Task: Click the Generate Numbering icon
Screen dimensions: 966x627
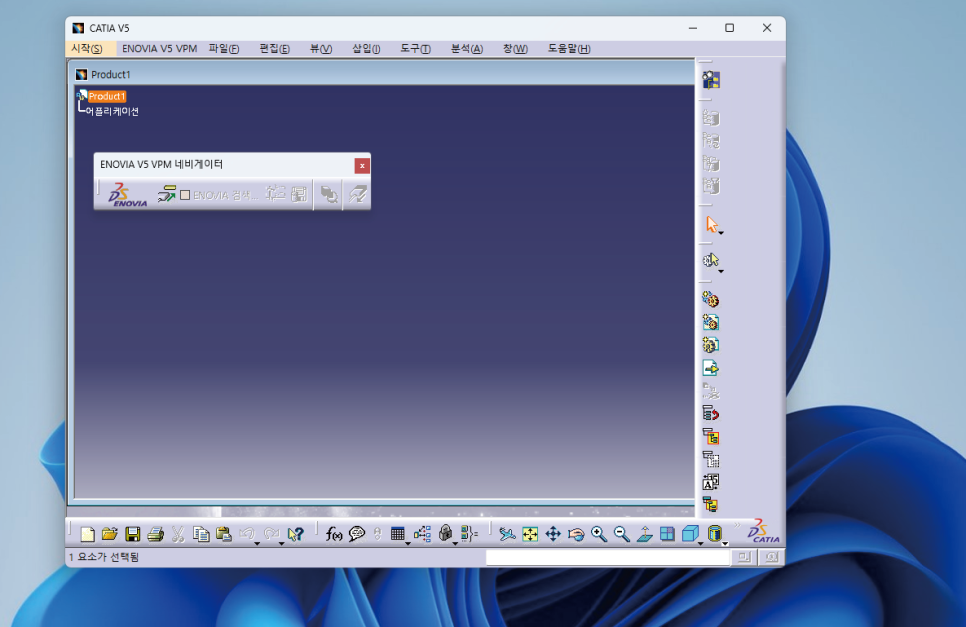Action: [x=710, y=437]
